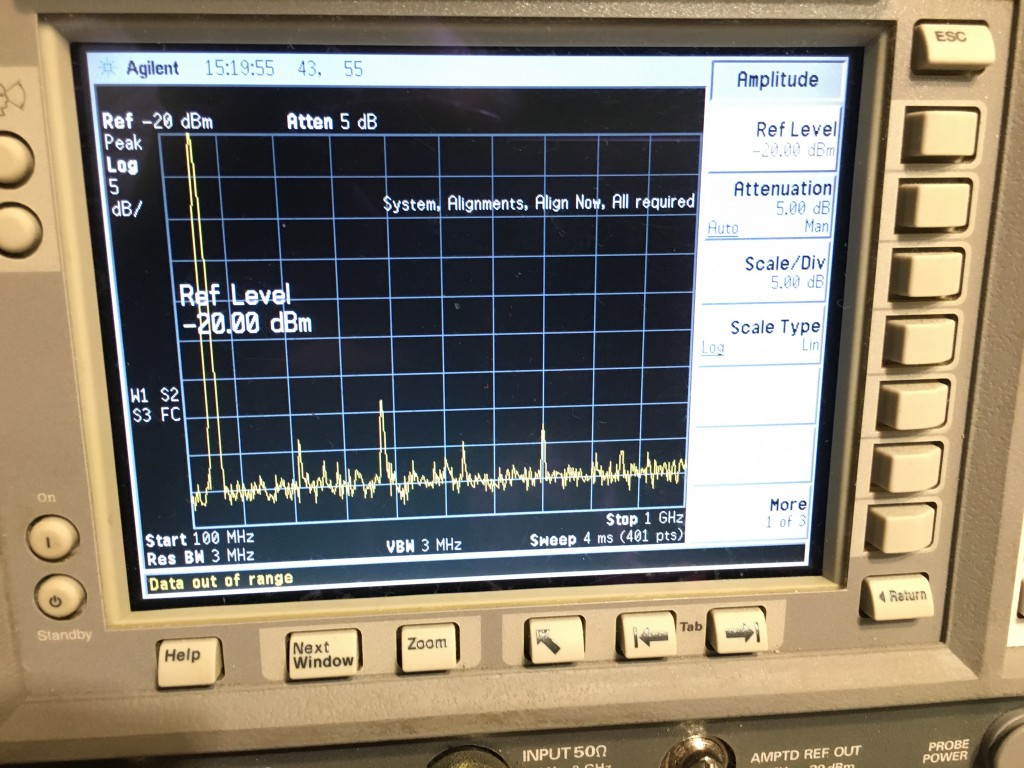This screenshot has height=768, width=1024.
Task: Push the unlabeled softkey below the Scale Type key
Action: pos(913,405)
